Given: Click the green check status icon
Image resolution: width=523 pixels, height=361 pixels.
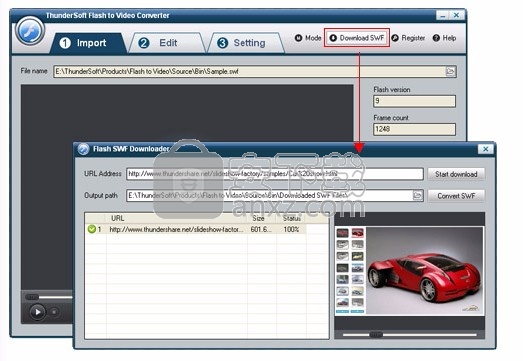Looking at the screenshot, I should (x=92, y=229).
